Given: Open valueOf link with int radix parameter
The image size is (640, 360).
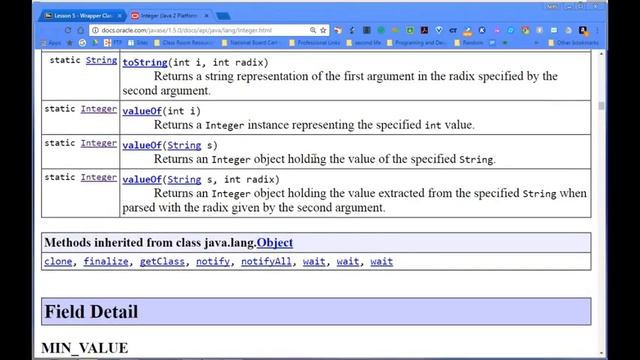Looking at the screenshot, I should coord(142,180).
